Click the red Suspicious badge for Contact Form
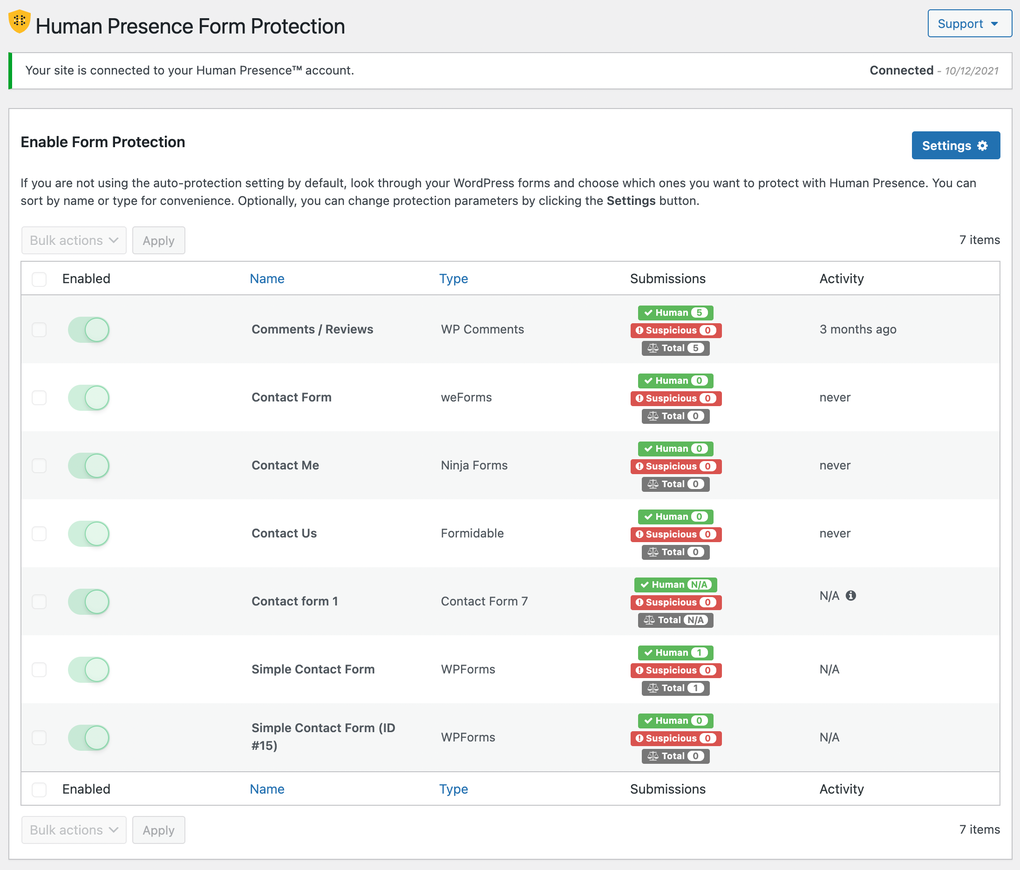Image resolution: width=1020 pixels, height=870 pixels. (675, 398)
